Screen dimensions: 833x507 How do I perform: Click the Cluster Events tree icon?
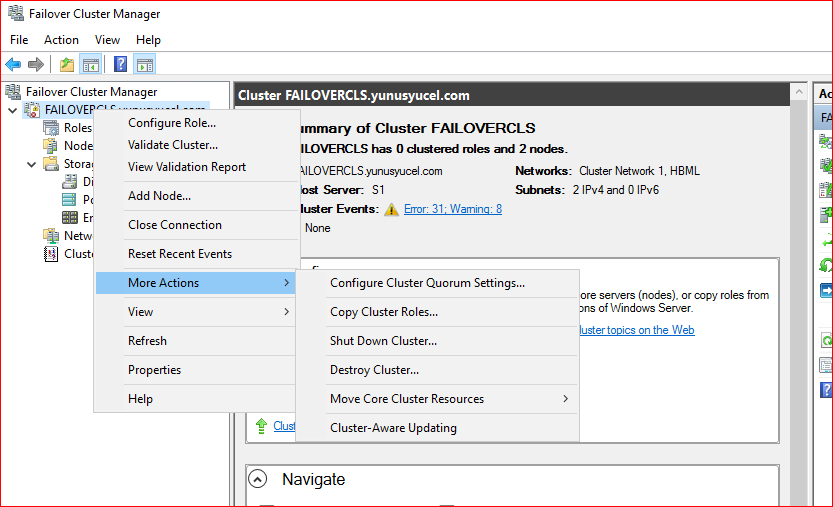click(51, 254)
